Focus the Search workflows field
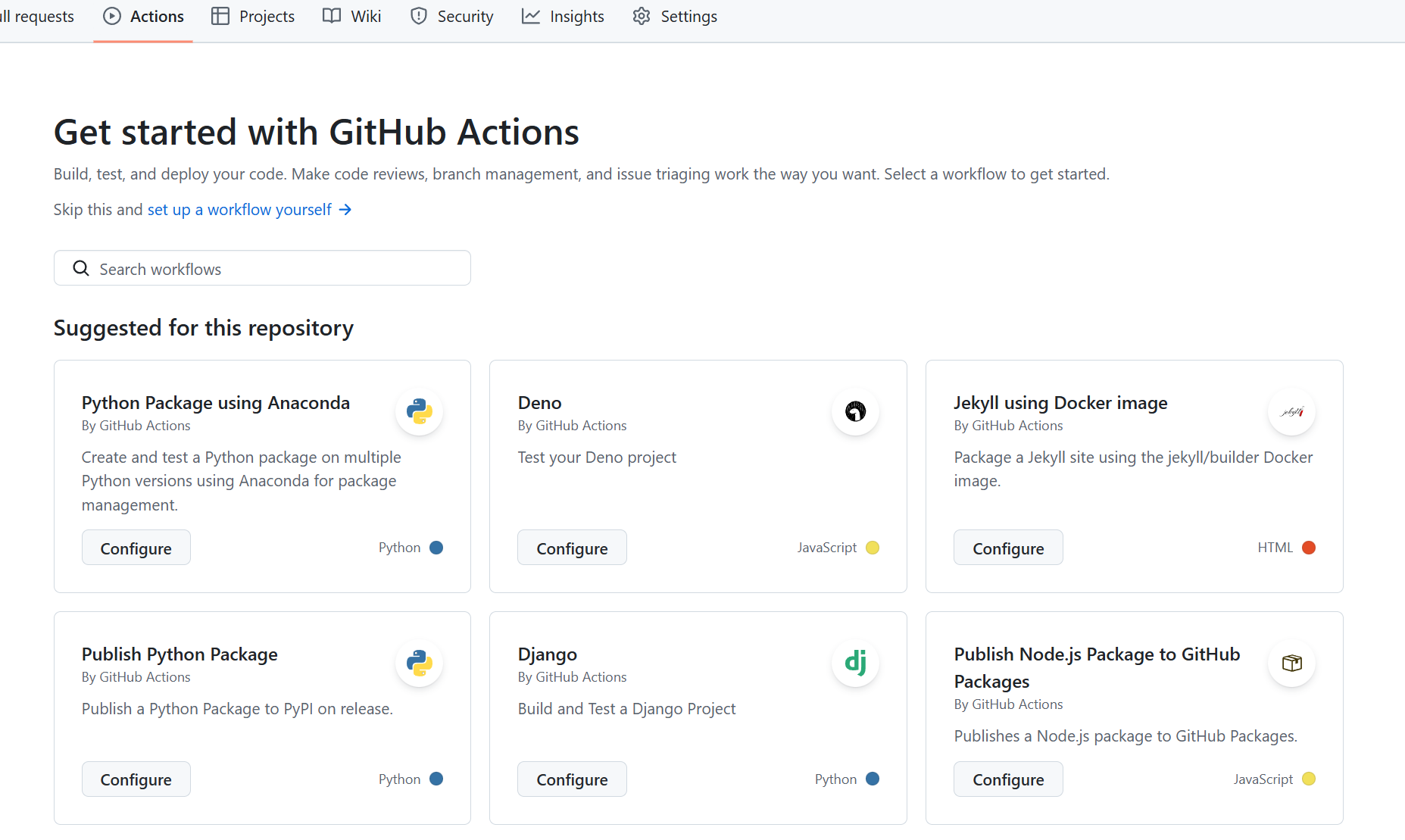The image size is (1405, 840). tap(262, 268)
